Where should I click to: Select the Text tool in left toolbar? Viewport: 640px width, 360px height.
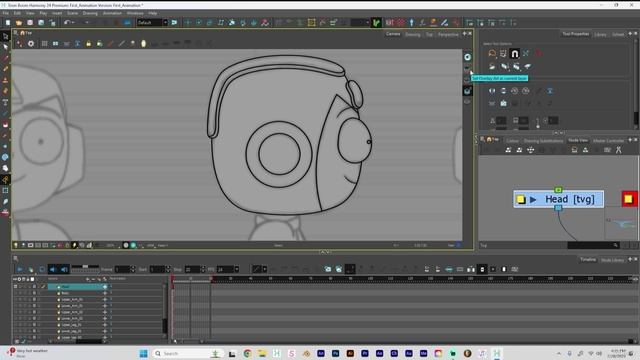point(5,102)
